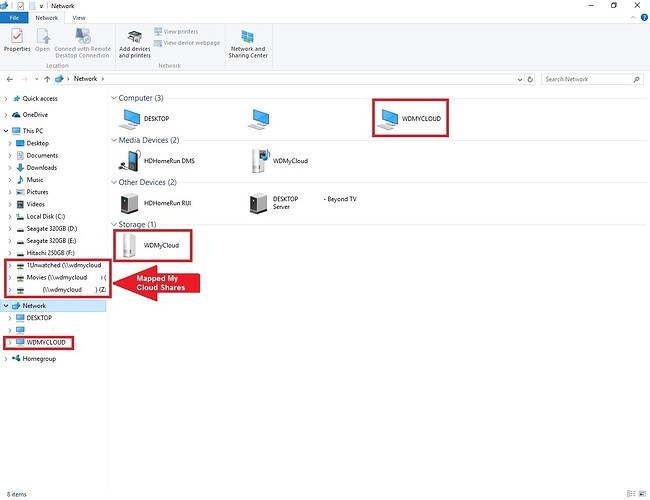The image size is (650, 500).
Task: Open the Z: mapped wdmycloud share
Action: click(x=61, y=290)
